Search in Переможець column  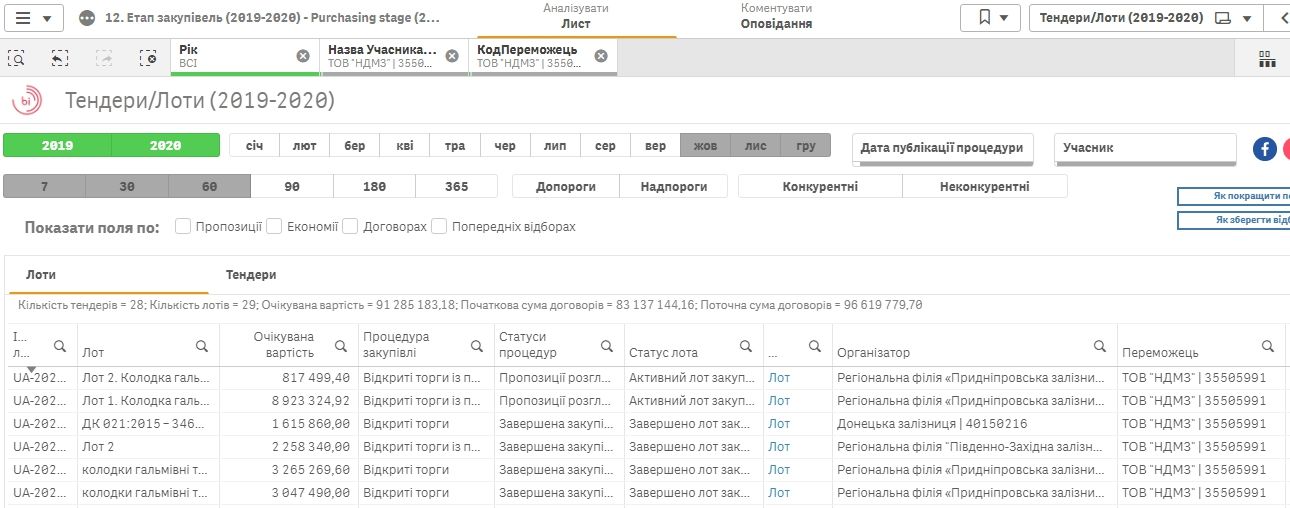click(1268, 346)
